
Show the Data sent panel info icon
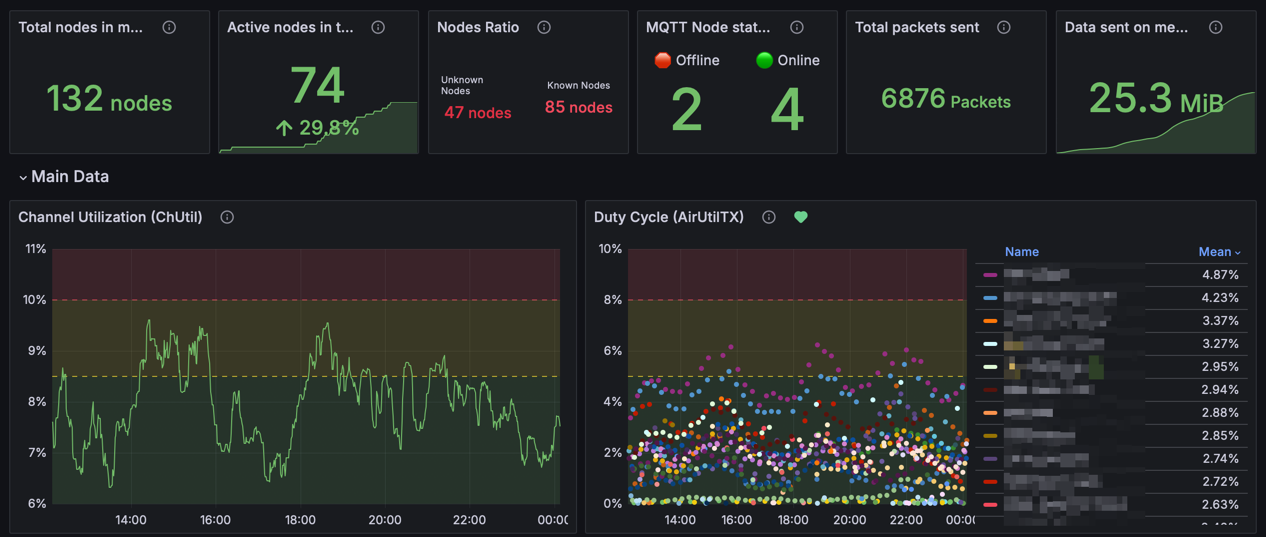[x=1216, y=28]
